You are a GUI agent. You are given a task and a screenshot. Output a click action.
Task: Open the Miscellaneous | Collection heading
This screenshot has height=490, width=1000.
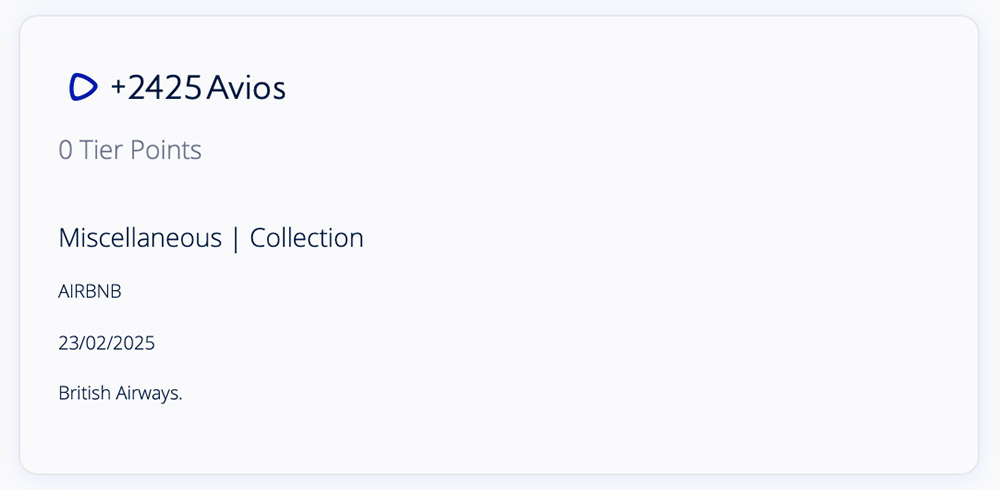211,238
